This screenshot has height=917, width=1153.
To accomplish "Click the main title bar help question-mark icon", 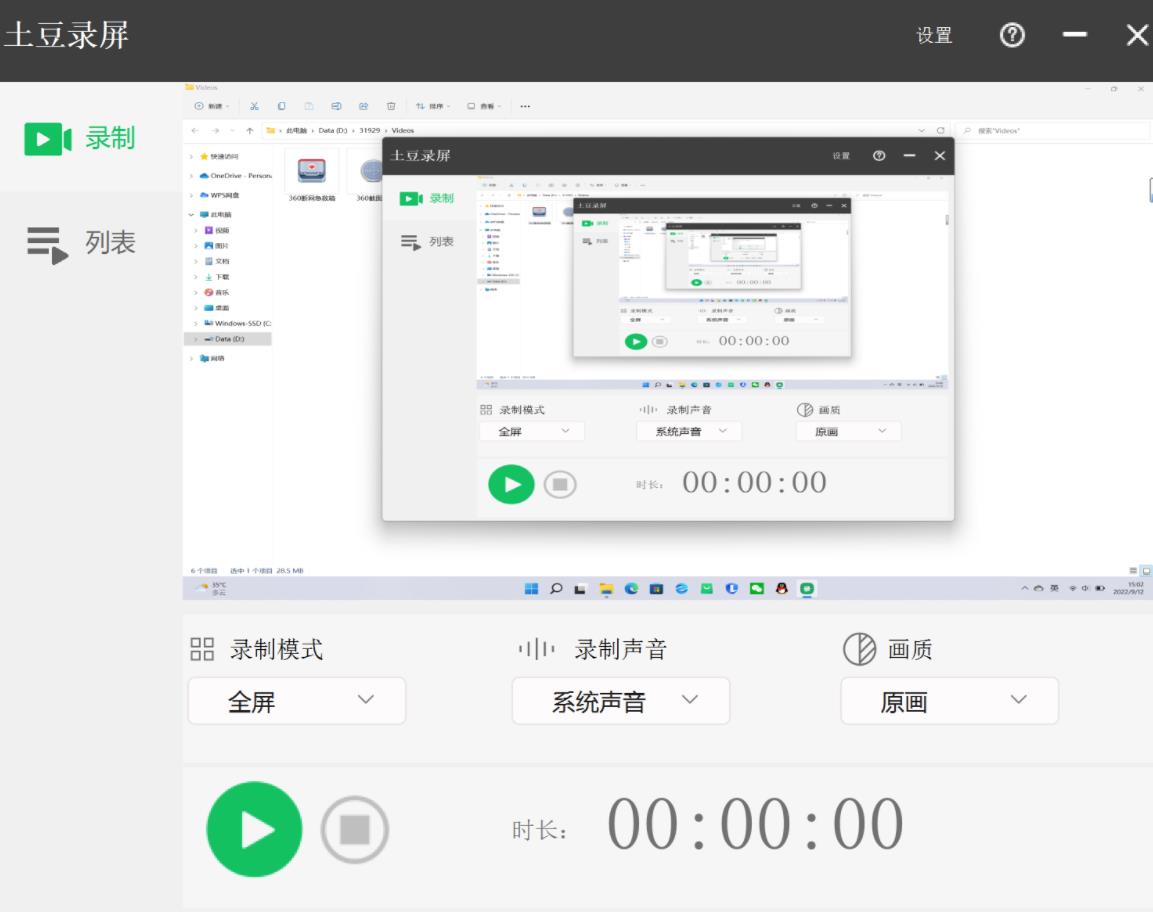I will click(x=1012, y=35).
